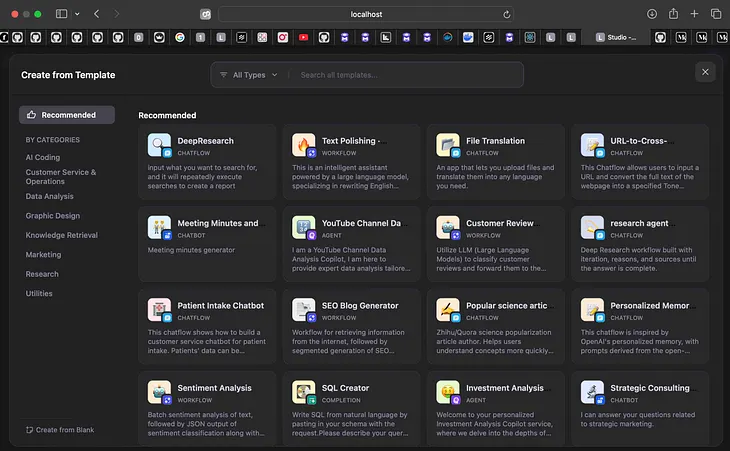Click the Text Polishing flame icon
This screenshot has width=730, height=451.
click(304, 145)
